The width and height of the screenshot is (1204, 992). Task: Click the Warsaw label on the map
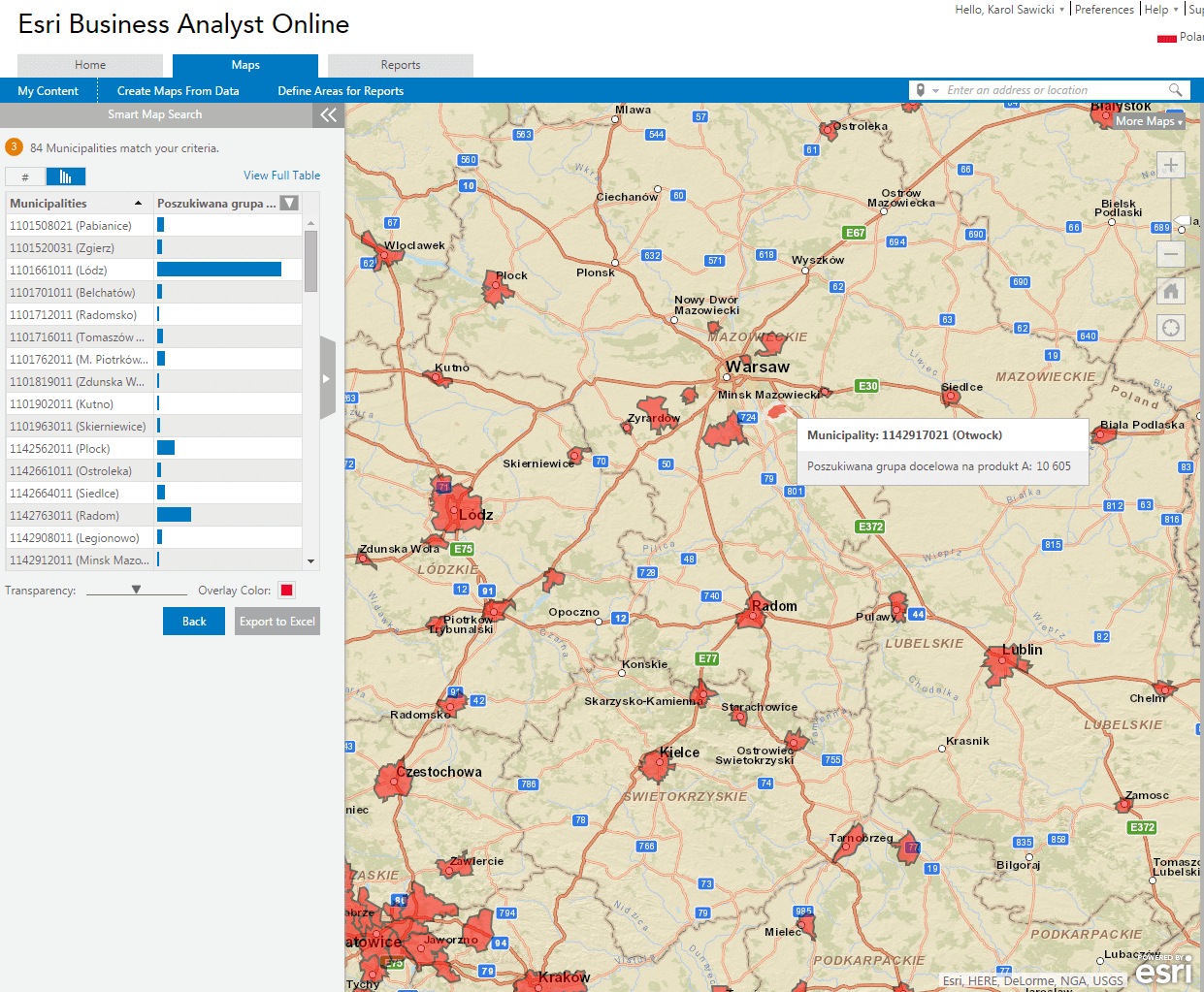click(758, 368)
